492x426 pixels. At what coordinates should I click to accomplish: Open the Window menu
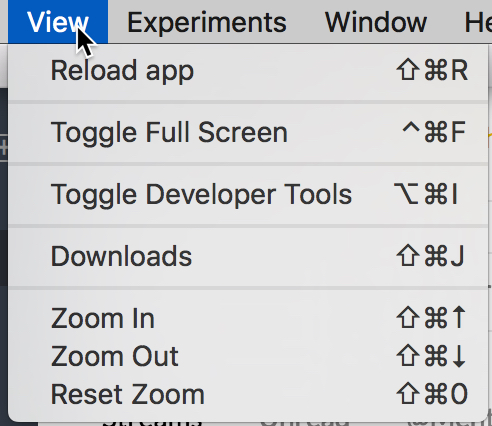tap(376, 23)
